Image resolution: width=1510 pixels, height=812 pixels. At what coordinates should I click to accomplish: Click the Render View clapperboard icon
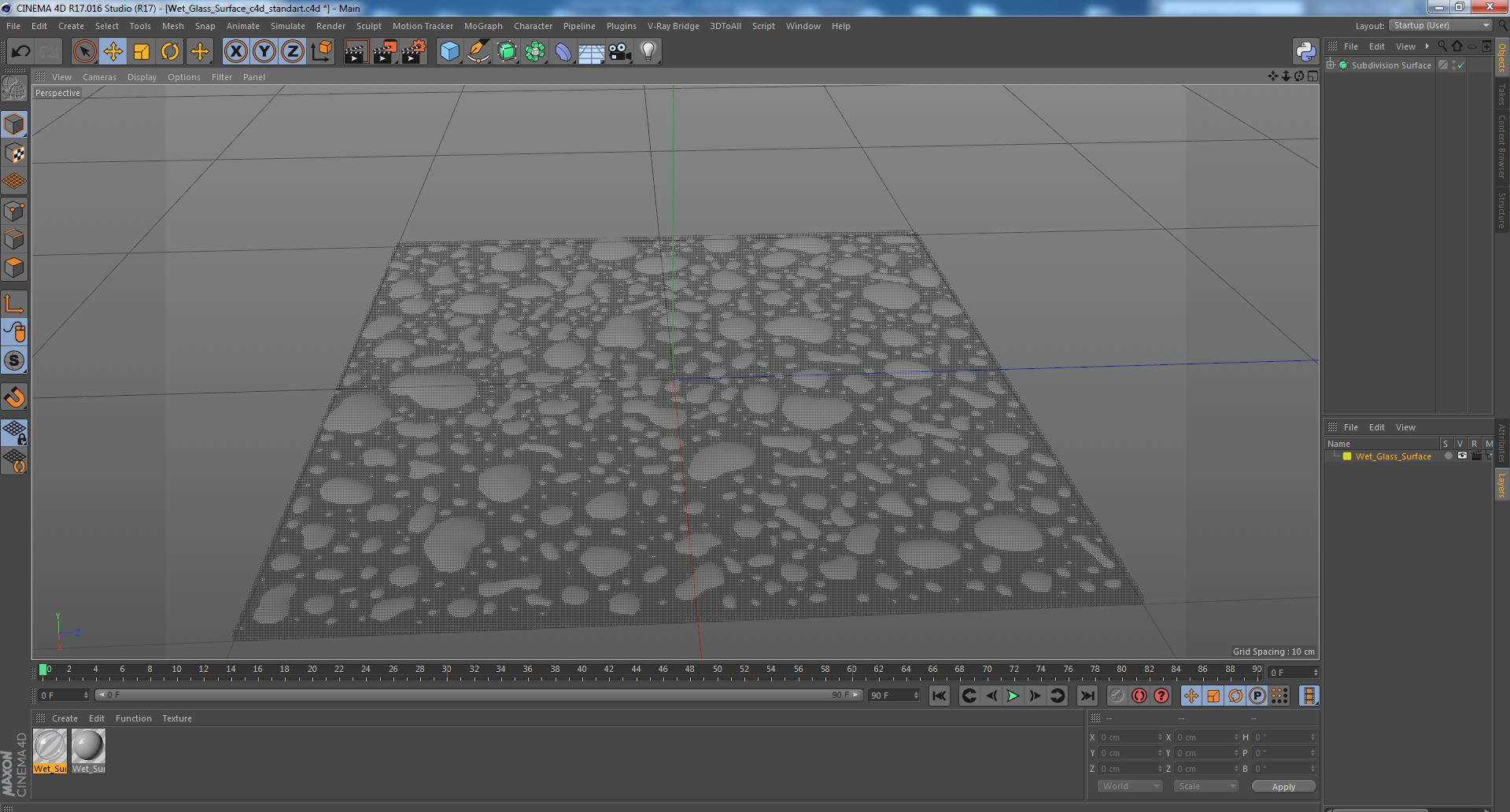(356, 52)
